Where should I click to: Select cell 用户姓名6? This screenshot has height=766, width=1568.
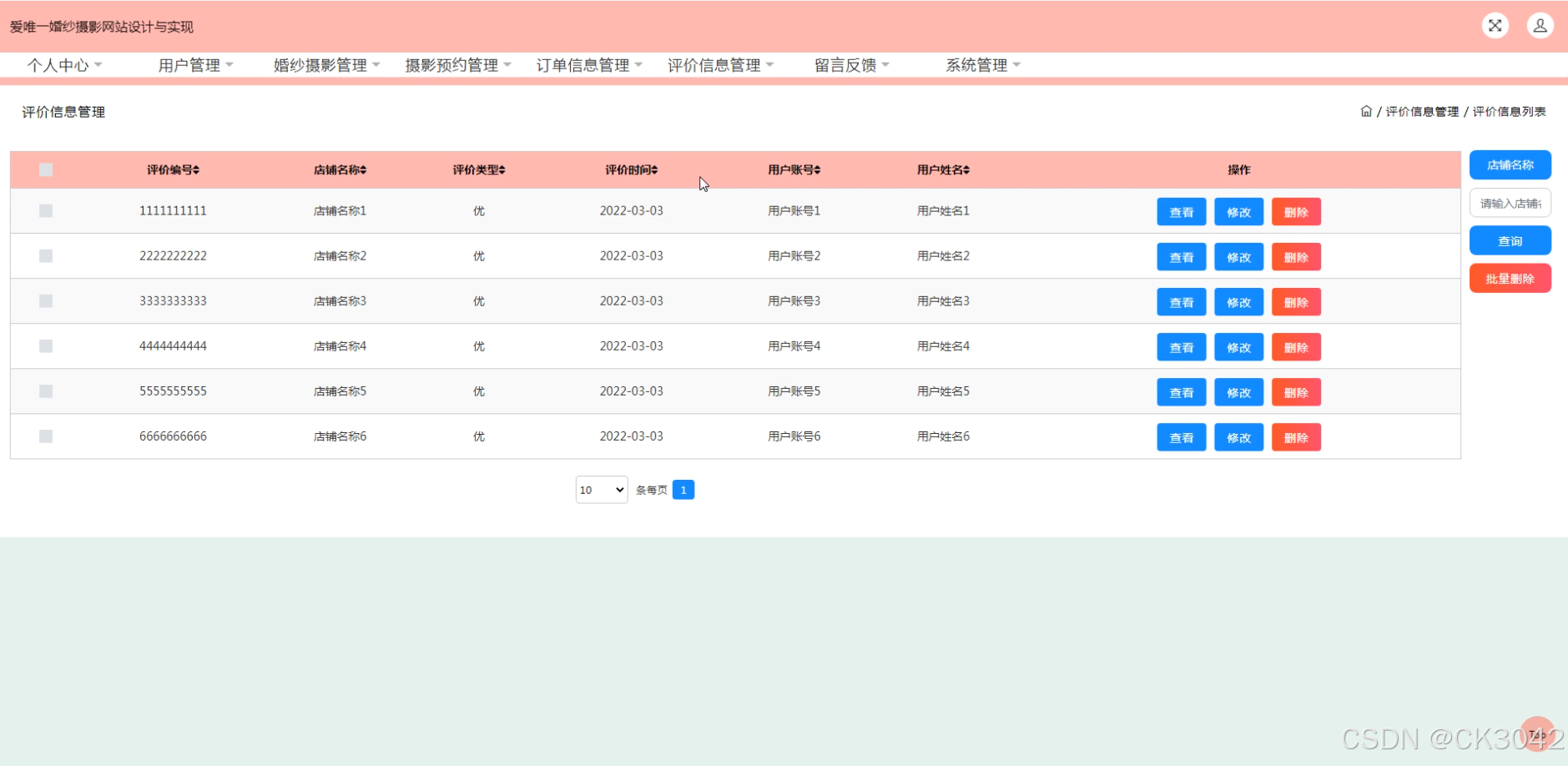tap(943, 436)
